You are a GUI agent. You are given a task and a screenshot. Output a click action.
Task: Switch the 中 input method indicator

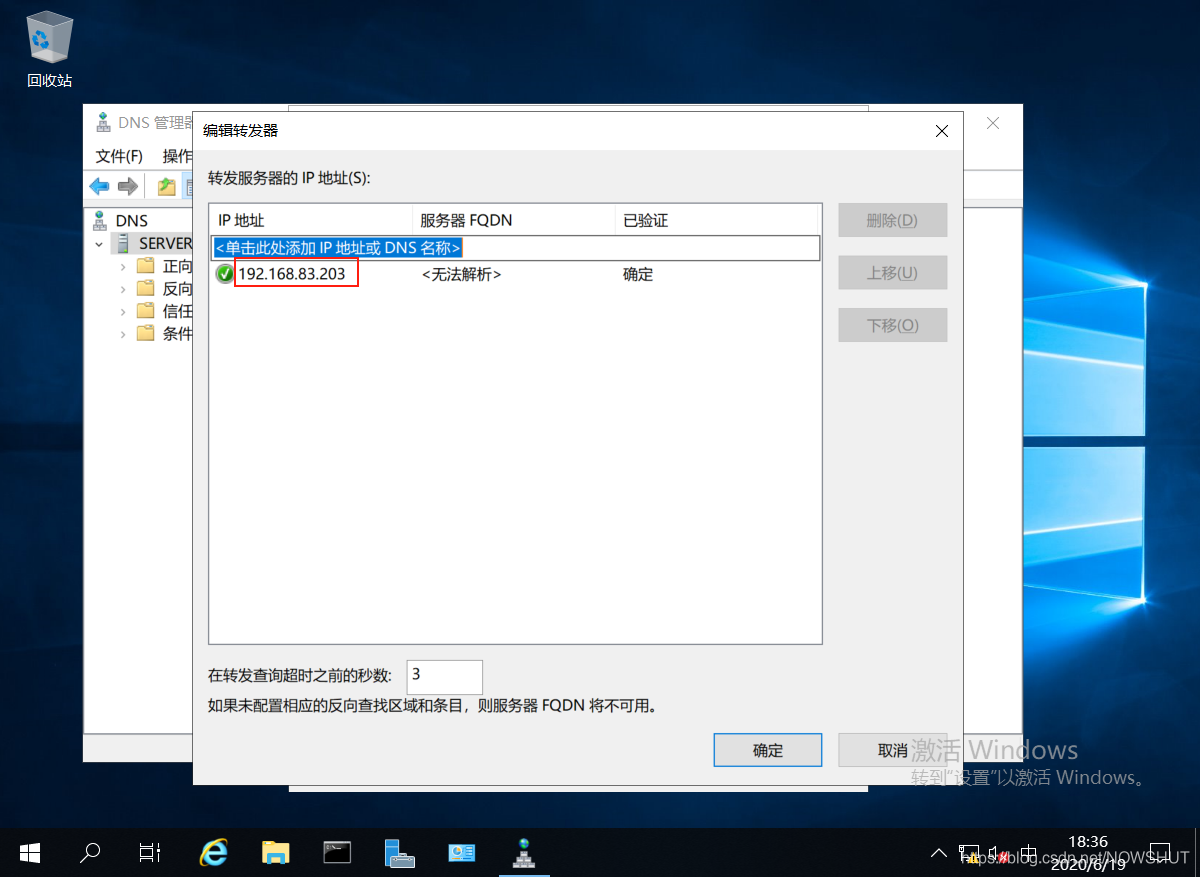click(1029, 853)
